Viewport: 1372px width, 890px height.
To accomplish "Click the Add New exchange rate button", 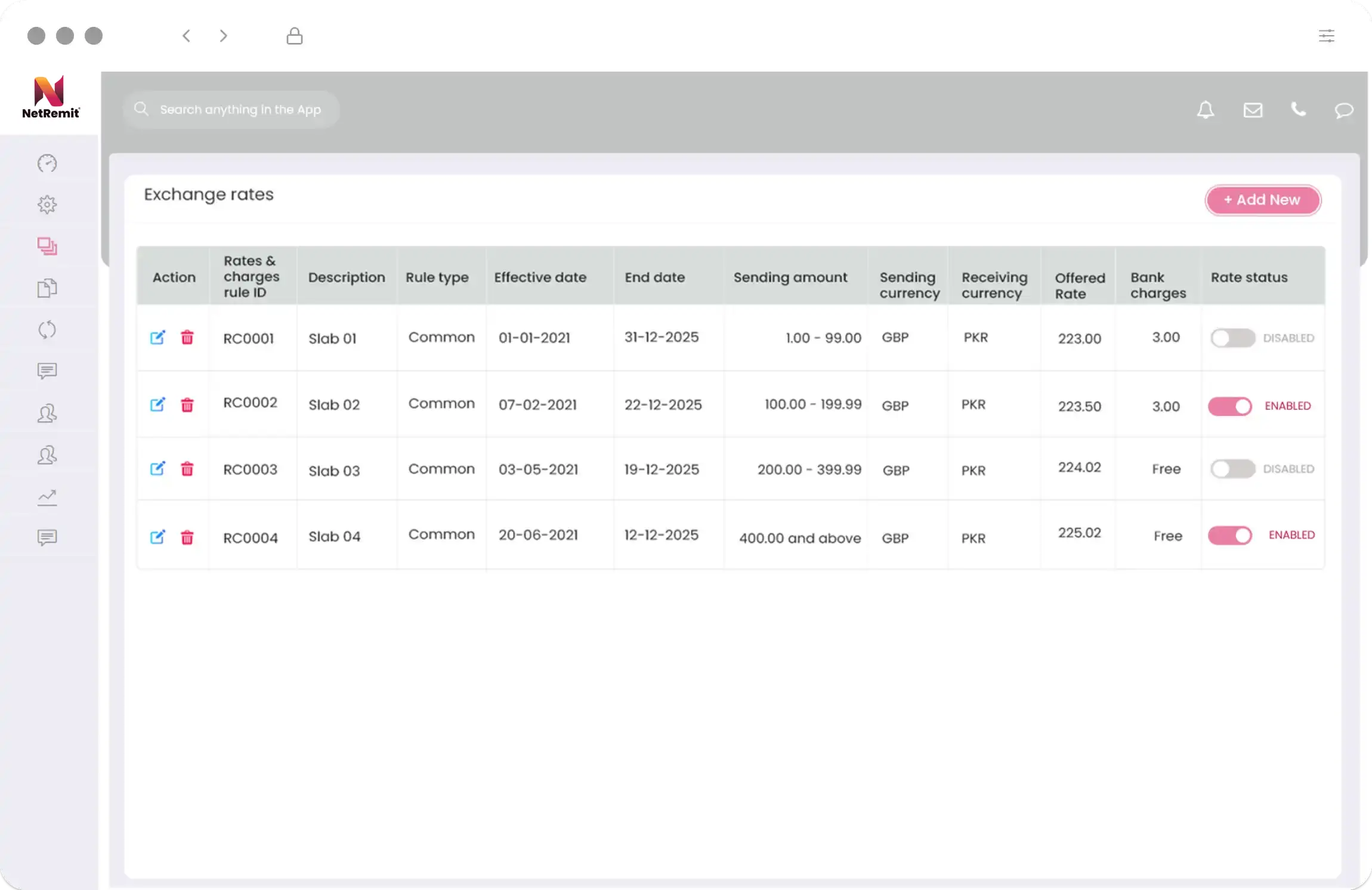I will (1262, 199).
